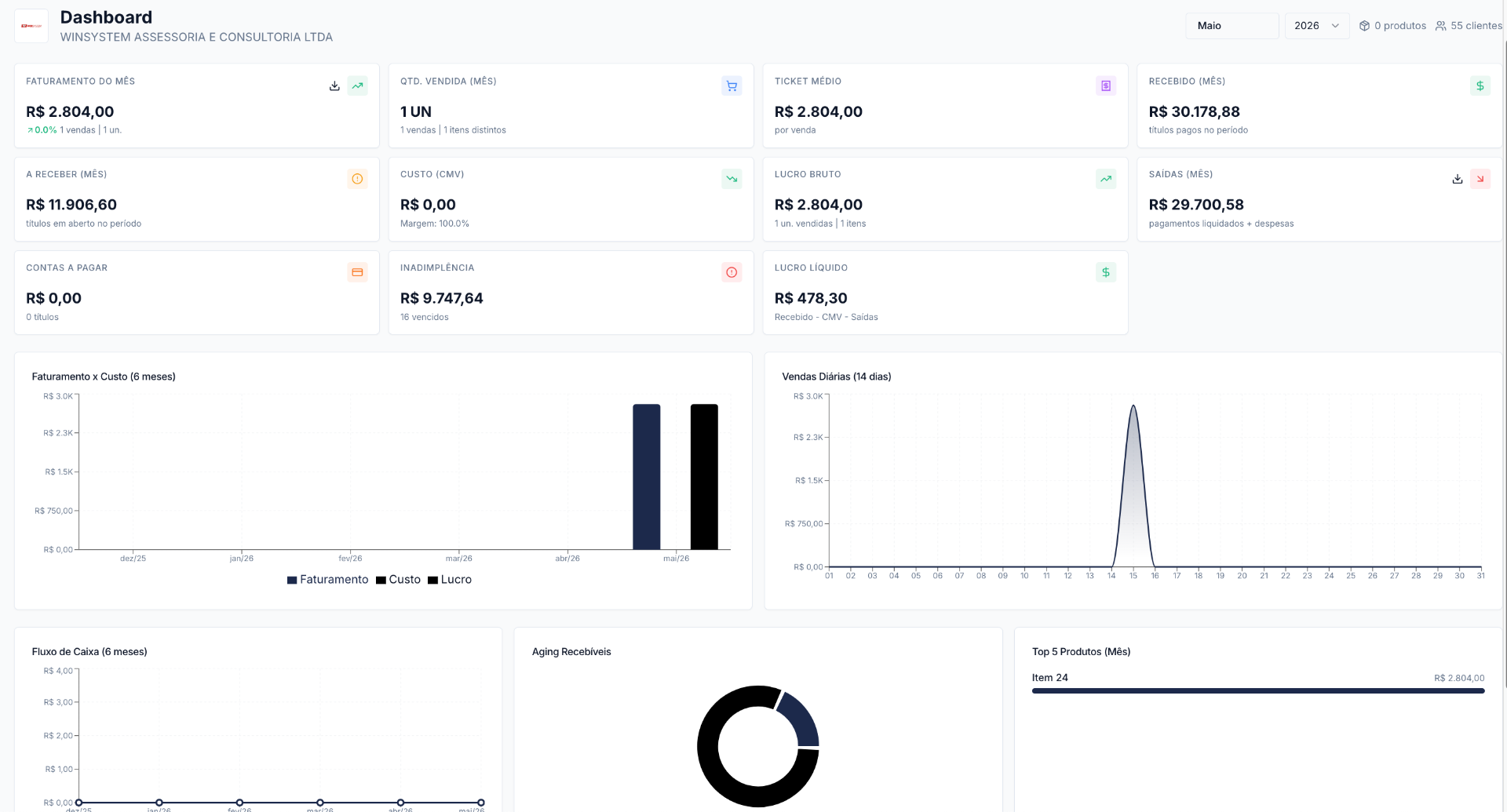The image size is (1507, 812).
Task: Open the Maio month selector
Action: coord(1232,26)
